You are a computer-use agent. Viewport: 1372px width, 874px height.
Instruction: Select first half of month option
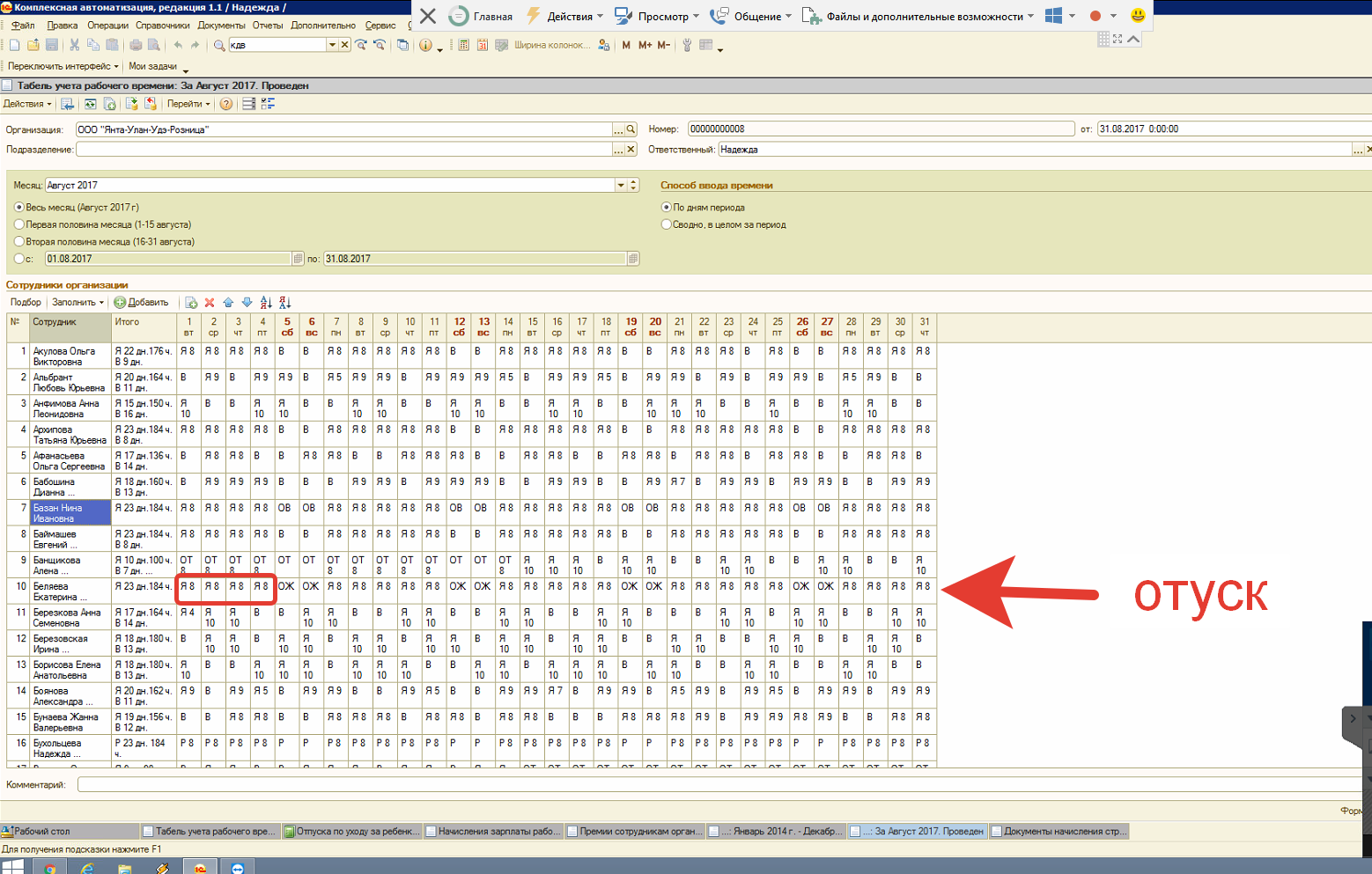click(19, 224)
